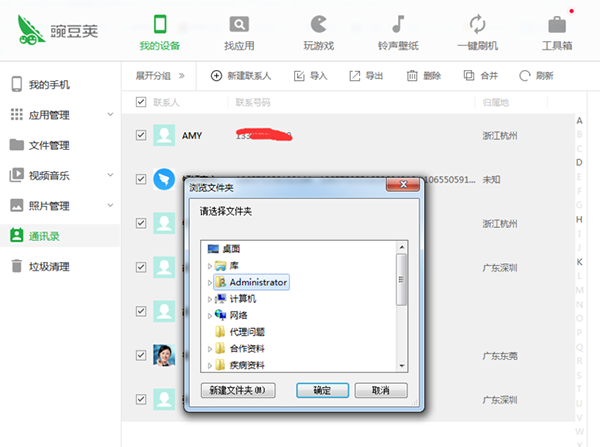Click folder tree scrollbar up arrow
The height and width of the screenshot is (447, 600).
click(x=402, y=247)
